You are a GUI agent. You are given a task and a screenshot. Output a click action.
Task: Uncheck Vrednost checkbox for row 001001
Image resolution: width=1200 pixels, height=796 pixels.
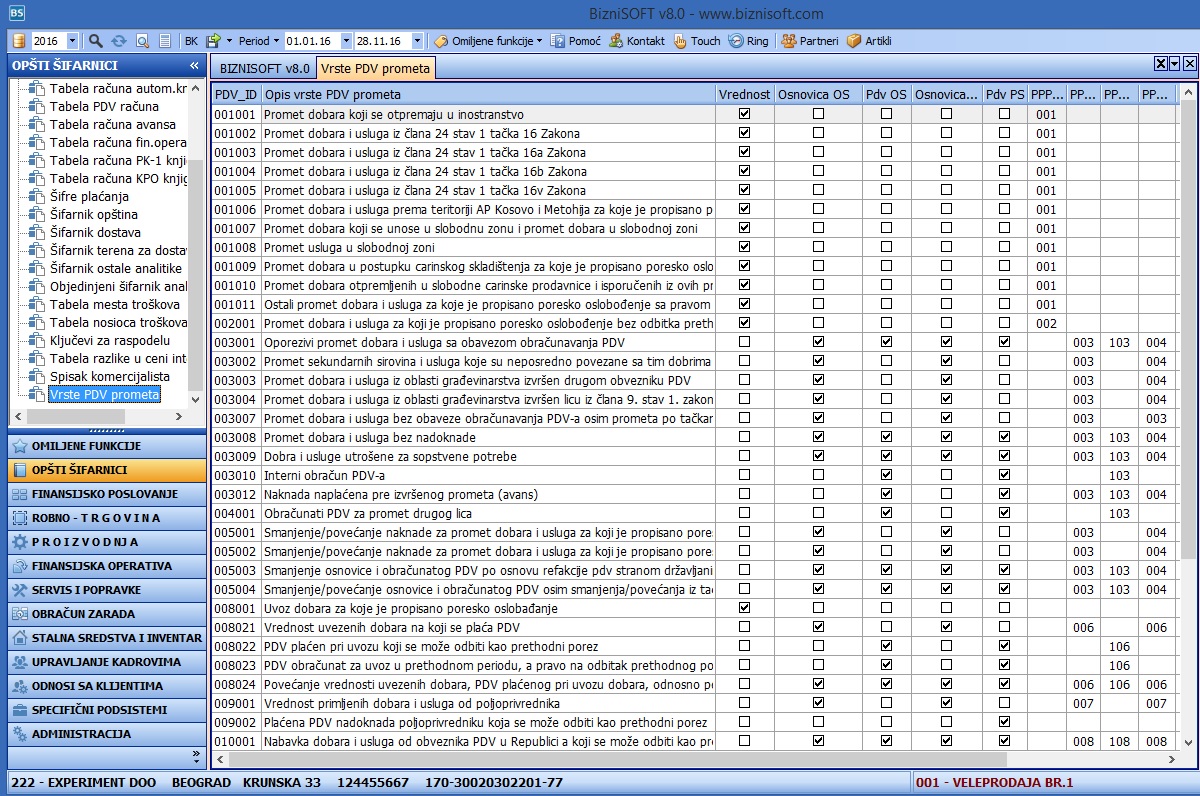coord(744,114)
